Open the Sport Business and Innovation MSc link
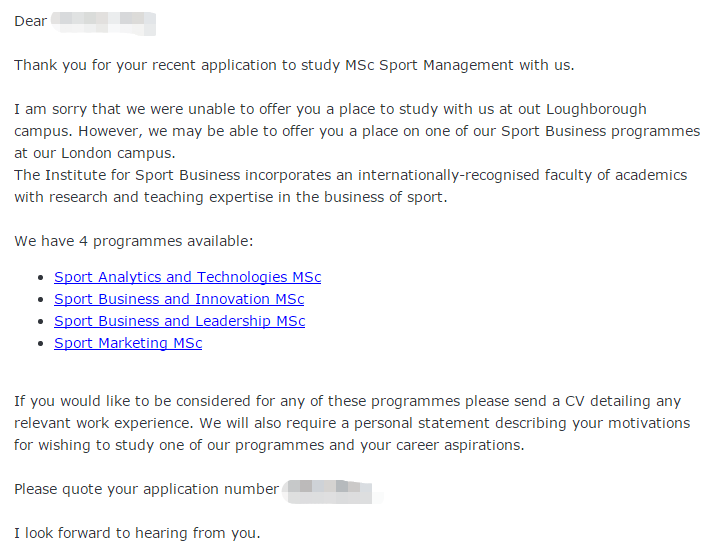The width and height of the screenshot is (707, 544). (x=179, y=299)
